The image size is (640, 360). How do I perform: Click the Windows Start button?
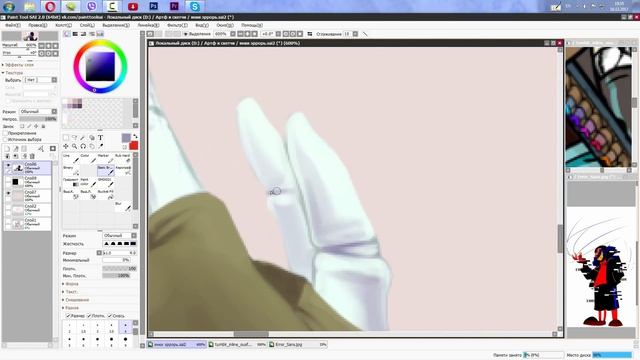point(9,6)
